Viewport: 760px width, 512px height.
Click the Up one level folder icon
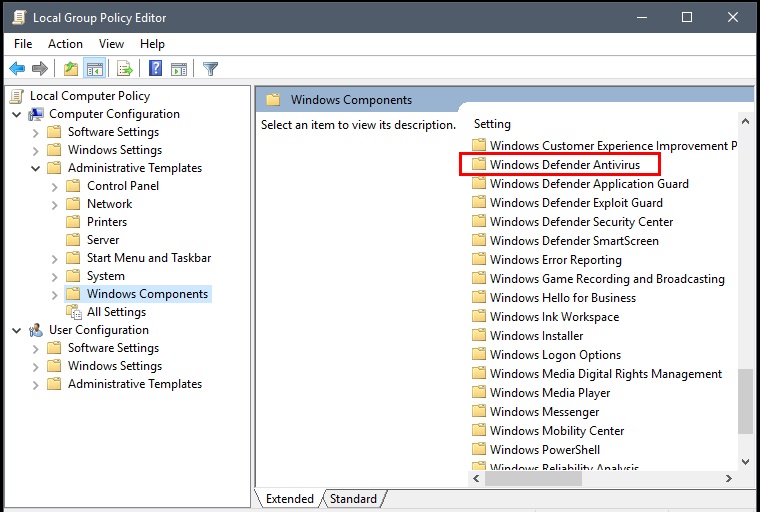coord(71,68)
